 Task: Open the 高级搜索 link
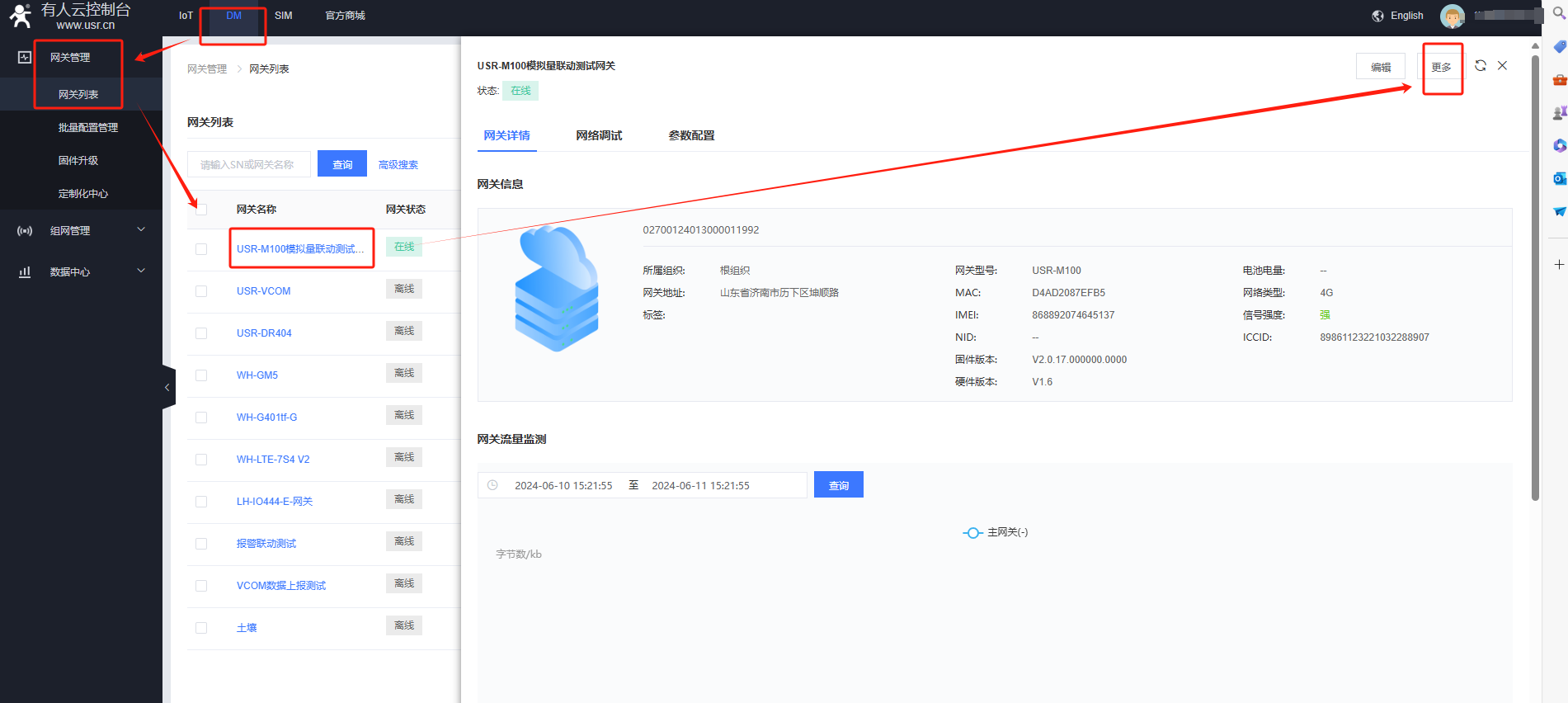(398, 165)
